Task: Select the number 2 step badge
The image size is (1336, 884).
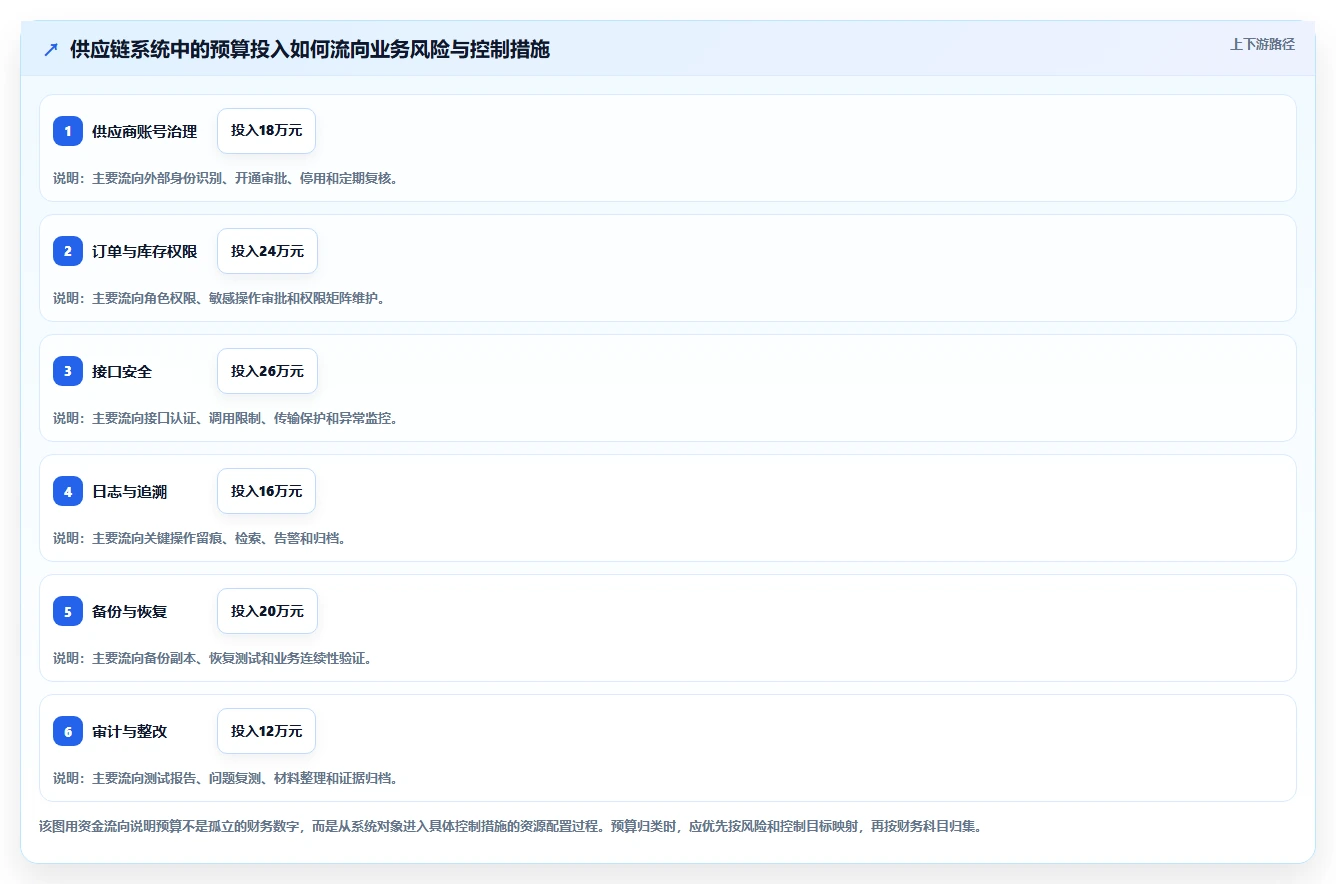Action: pyautogui.click(x=68, y=251)
